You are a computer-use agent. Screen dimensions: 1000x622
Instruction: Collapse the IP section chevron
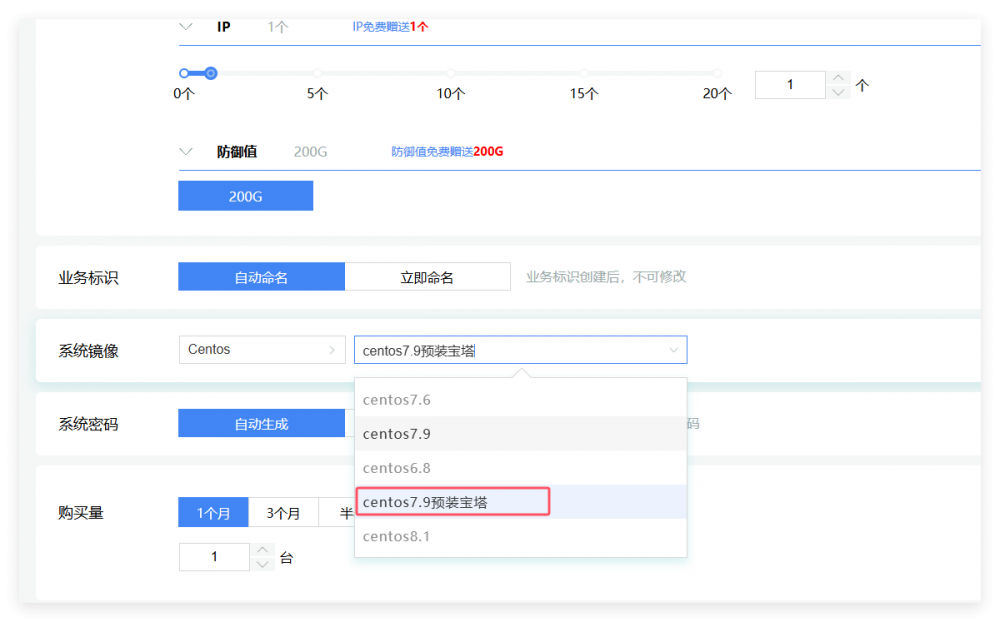185,27
